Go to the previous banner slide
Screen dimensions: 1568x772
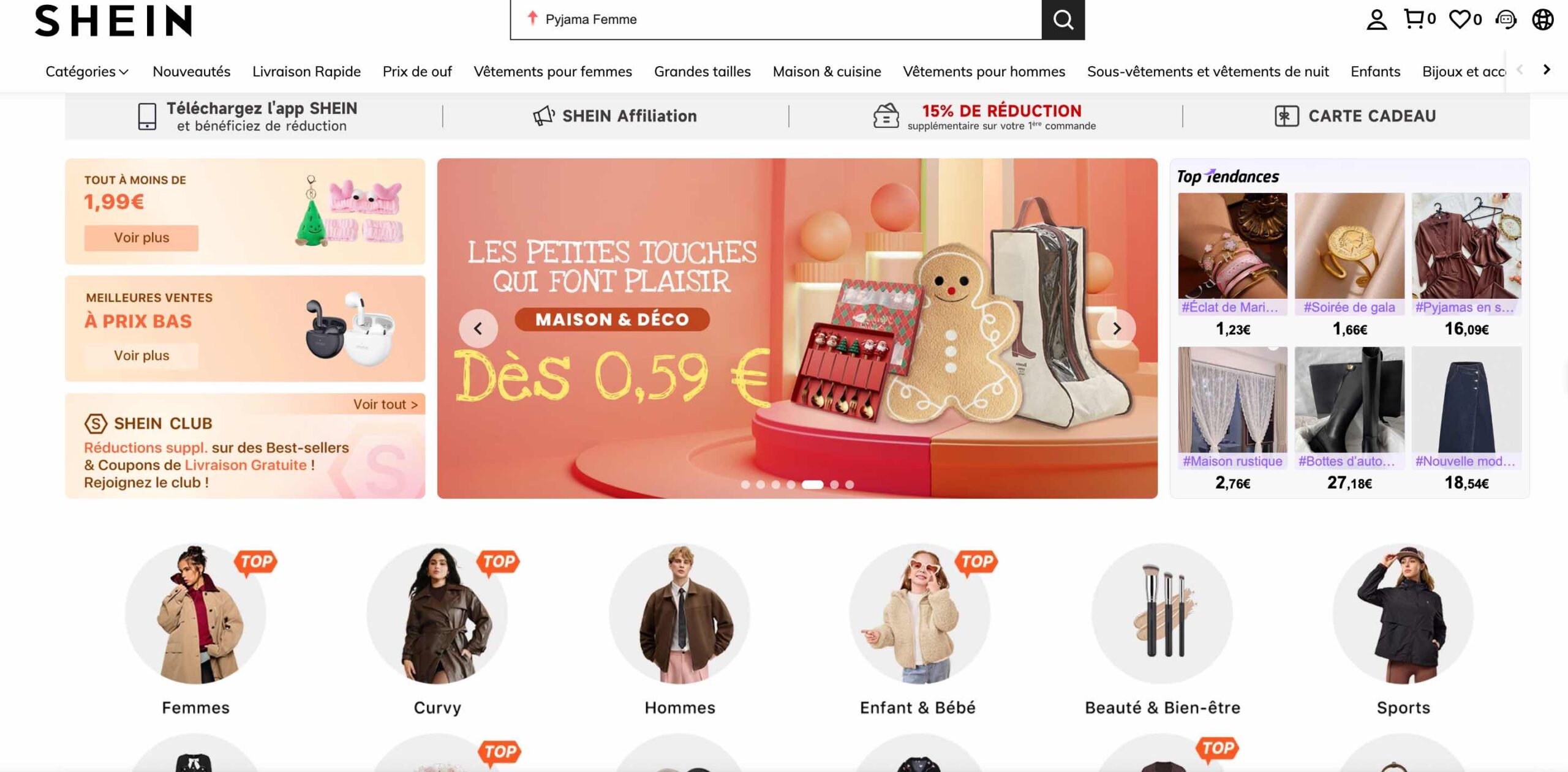(x=478, y=329)
